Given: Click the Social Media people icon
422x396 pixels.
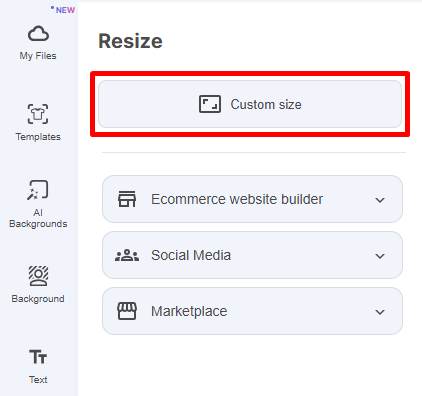Looking at the screenshot, I should point(127,255).
